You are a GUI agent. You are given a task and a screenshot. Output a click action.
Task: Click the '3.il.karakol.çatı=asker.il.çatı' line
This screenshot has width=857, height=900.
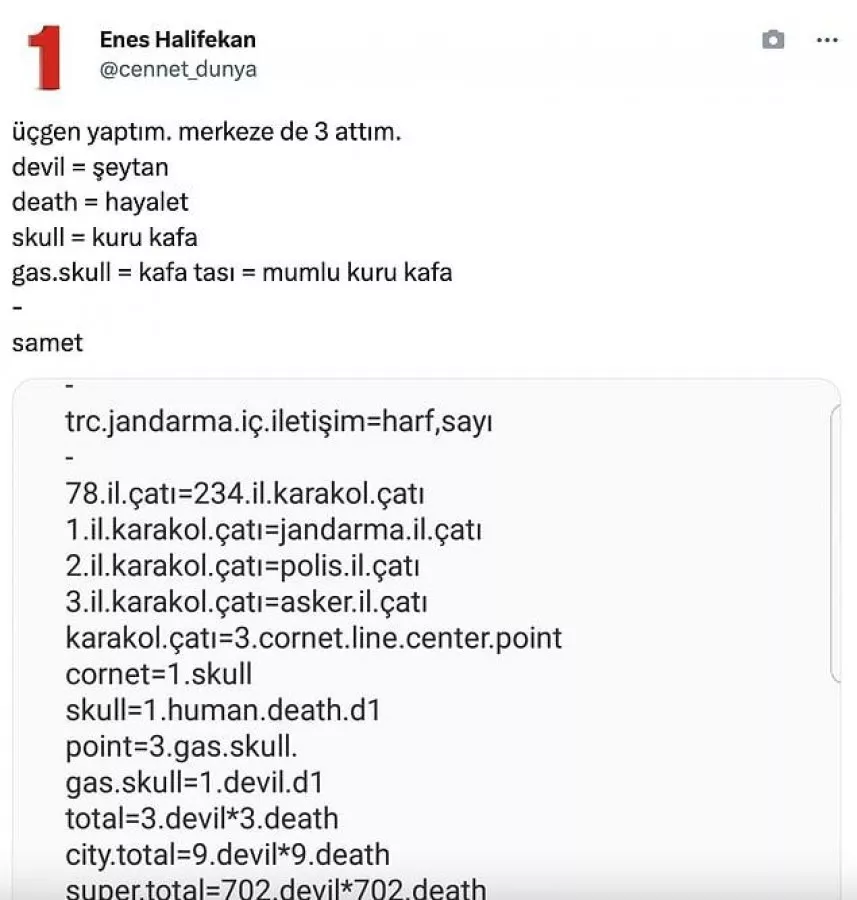246,602
